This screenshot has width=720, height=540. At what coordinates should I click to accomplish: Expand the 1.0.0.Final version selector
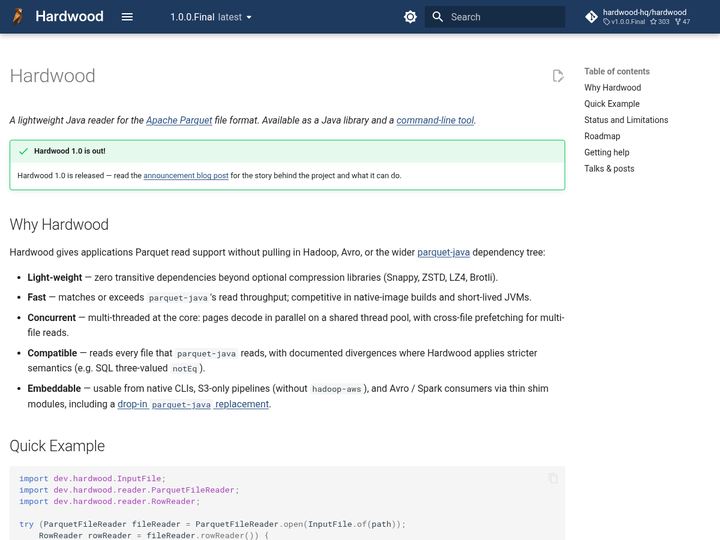pos(211,17)
